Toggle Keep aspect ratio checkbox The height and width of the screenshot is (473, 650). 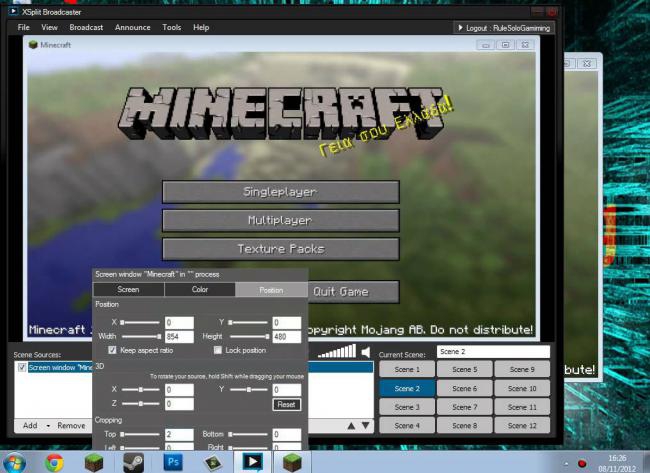point(112,350)
